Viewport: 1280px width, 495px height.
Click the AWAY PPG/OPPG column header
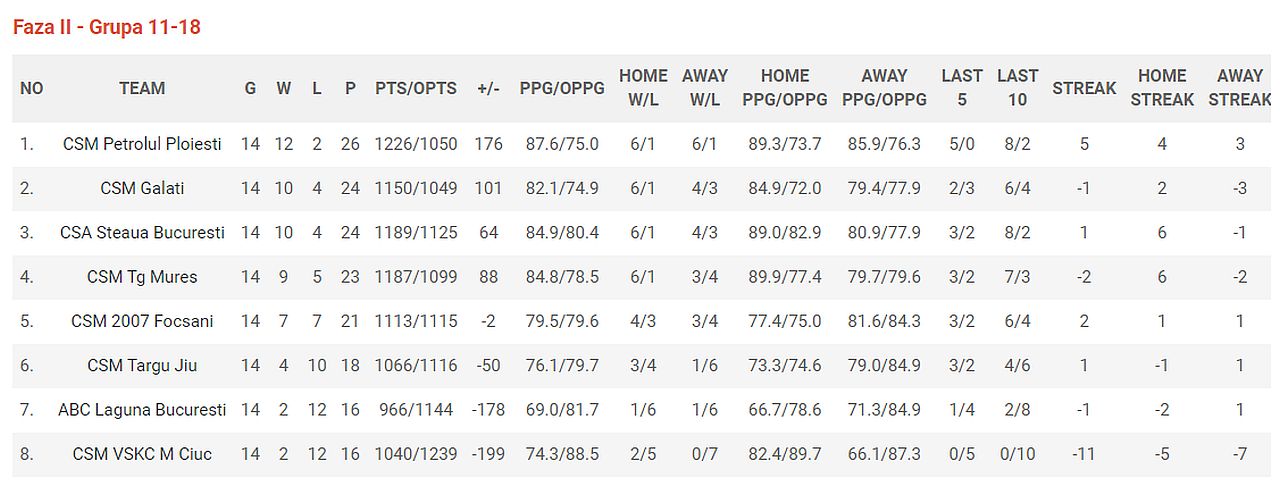tap(884, 88)
